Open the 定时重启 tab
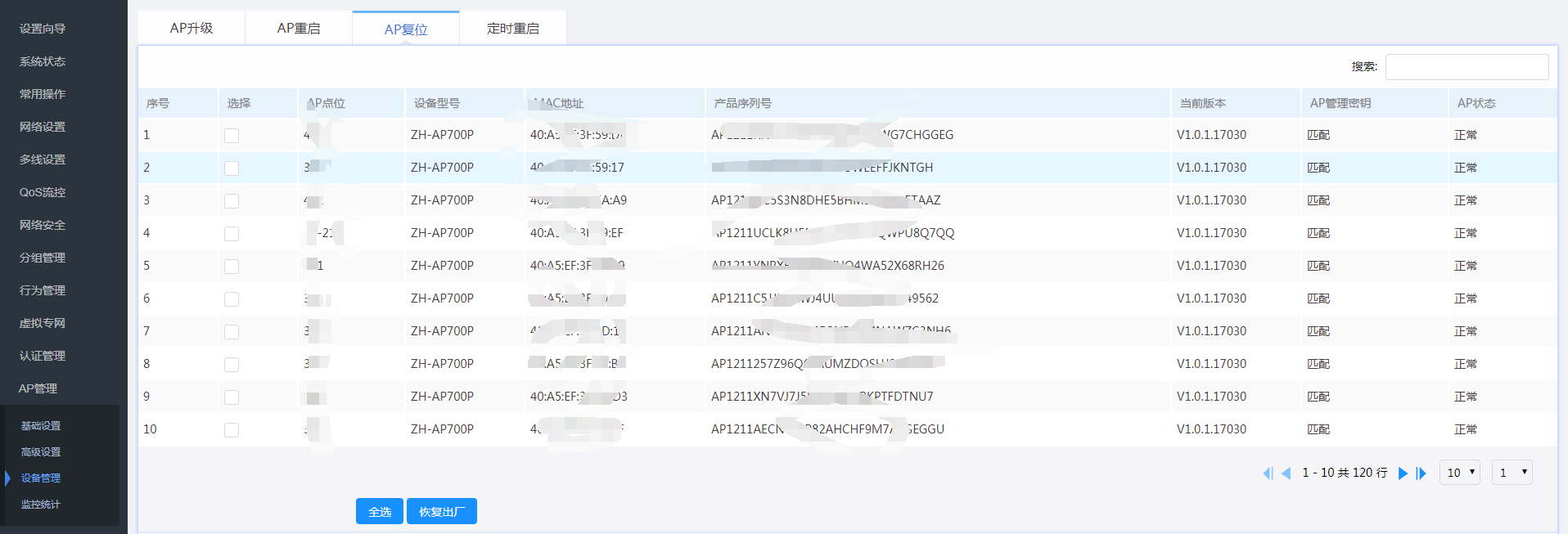This screenshot has height=534, width=1568. pyautogui.click(x=513, y=29)
